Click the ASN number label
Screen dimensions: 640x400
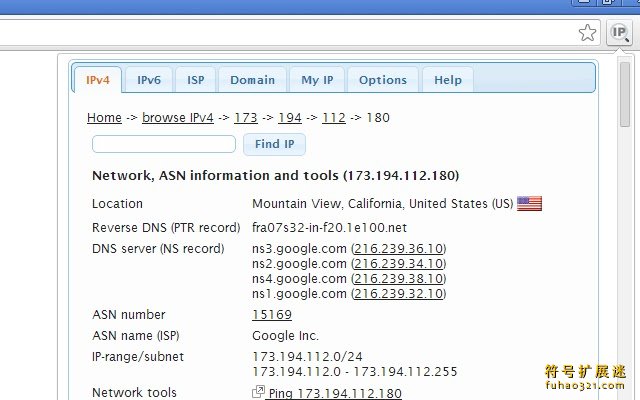click(x=129, y=315)
